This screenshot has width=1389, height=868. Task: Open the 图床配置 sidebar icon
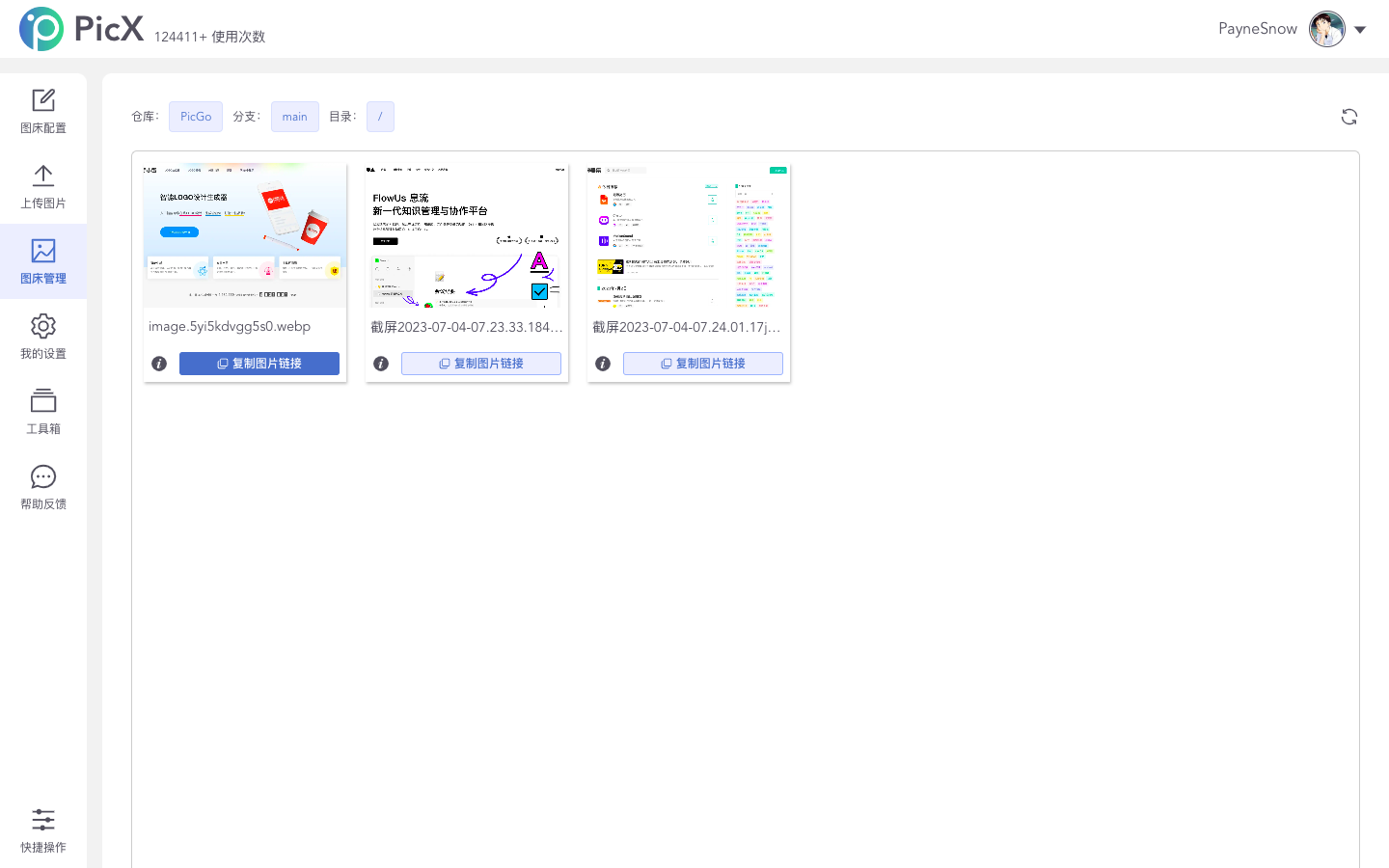[42, 110]
